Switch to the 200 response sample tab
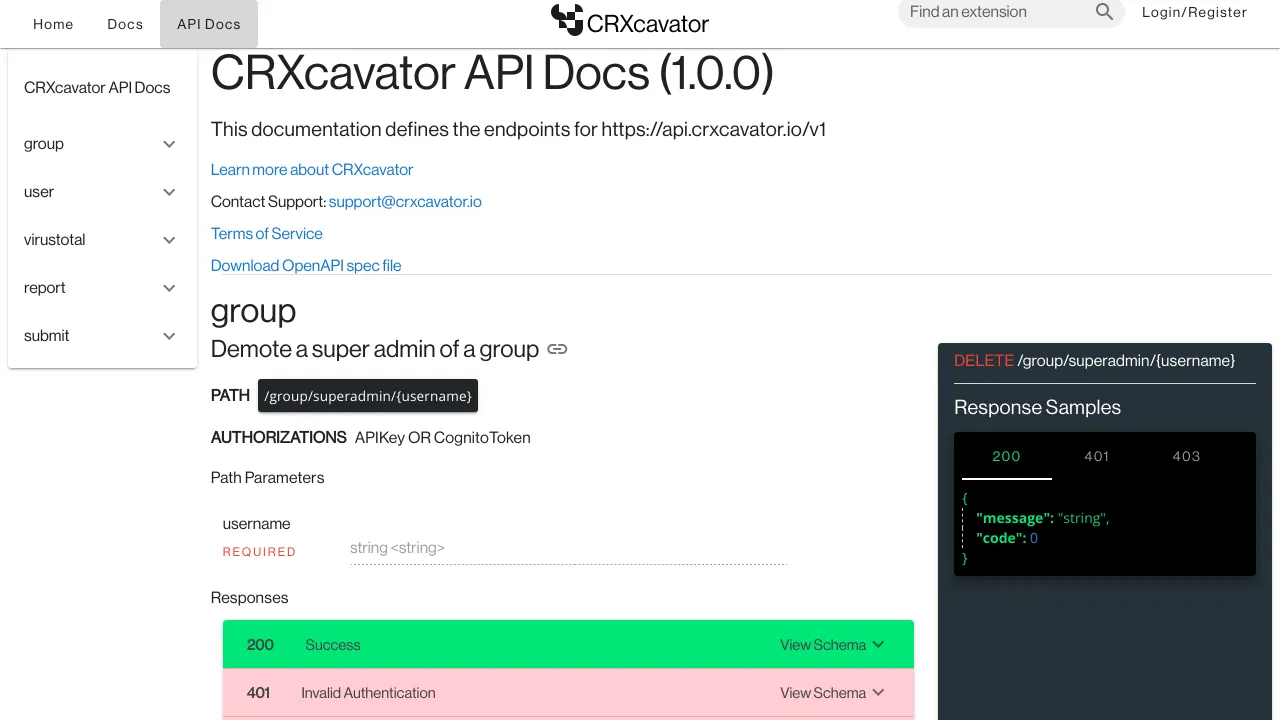 click(1006, 456)
